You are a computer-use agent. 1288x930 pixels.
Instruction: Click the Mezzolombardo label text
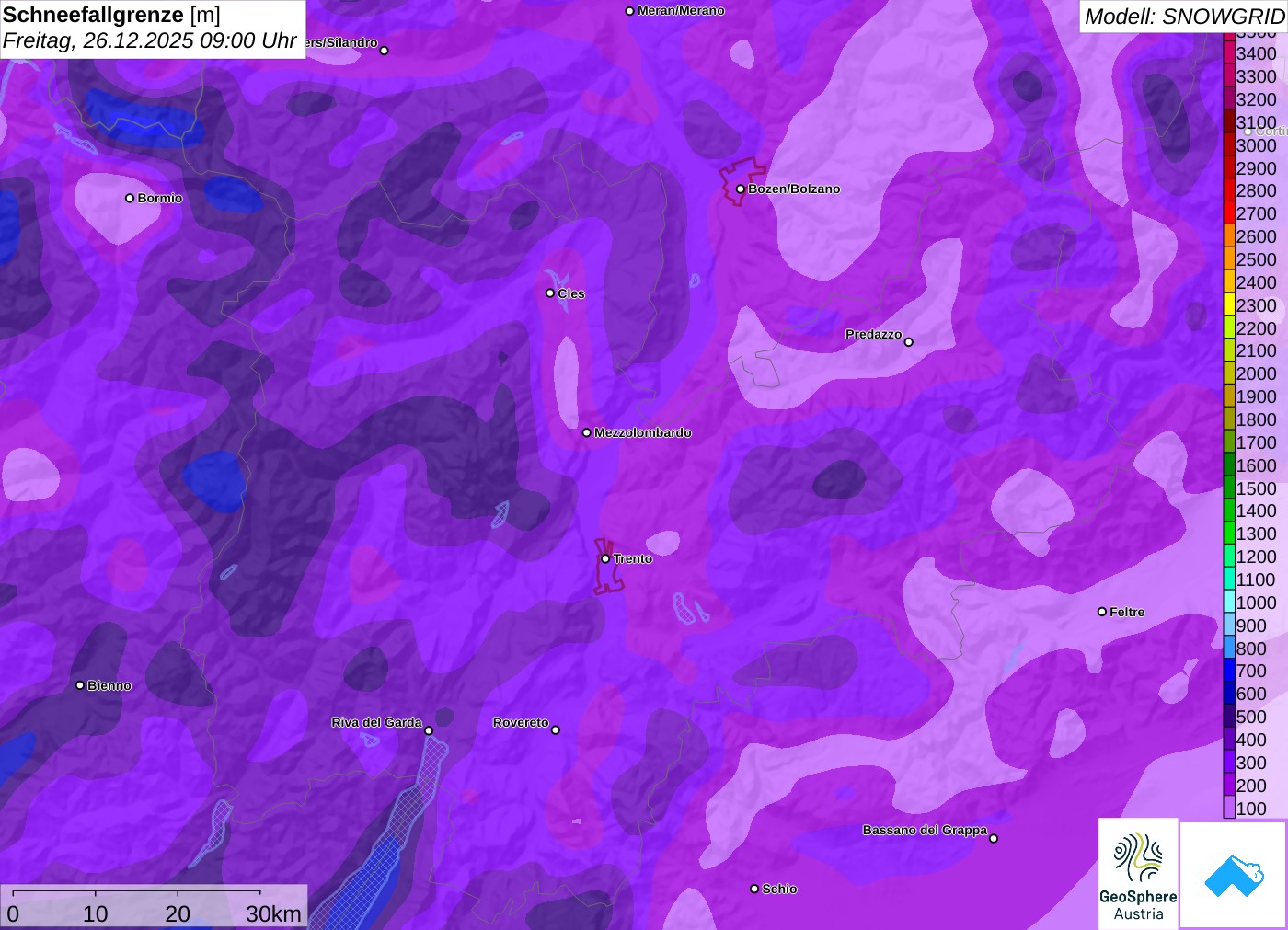pyautogui.click(x=643, y=432)
